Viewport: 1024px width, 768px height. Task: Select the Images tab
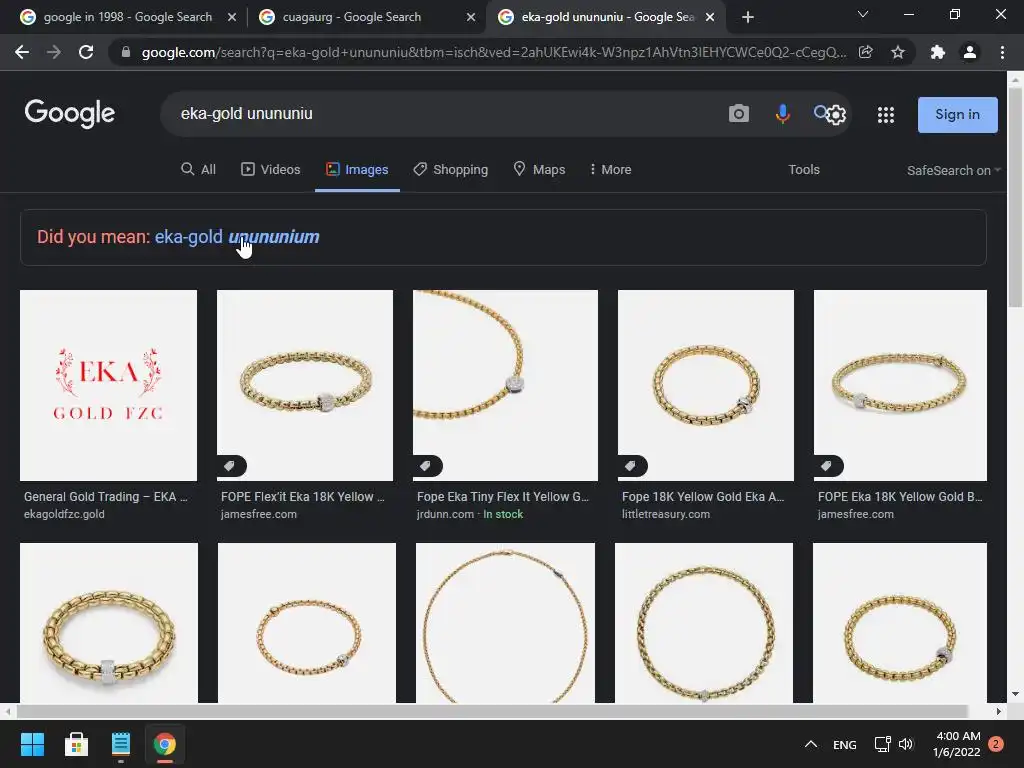[x=357, y=170]
